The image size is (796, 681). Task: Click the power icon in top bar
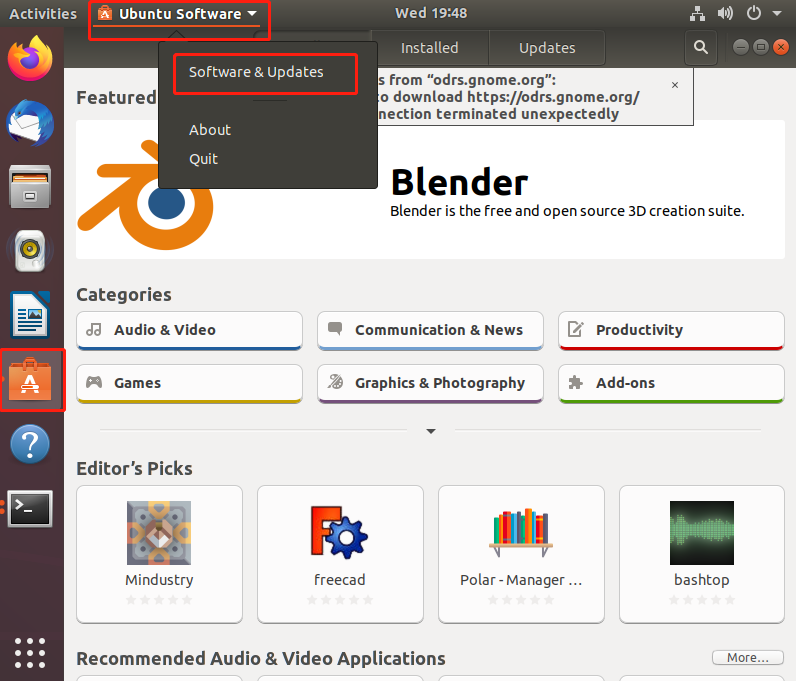(754, 13)
